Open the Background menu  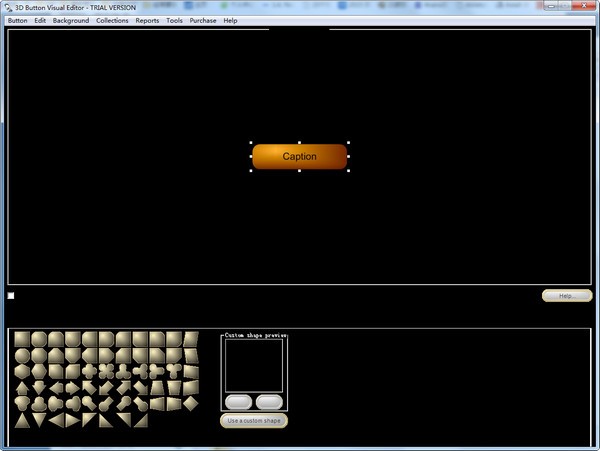click(70, 20)
